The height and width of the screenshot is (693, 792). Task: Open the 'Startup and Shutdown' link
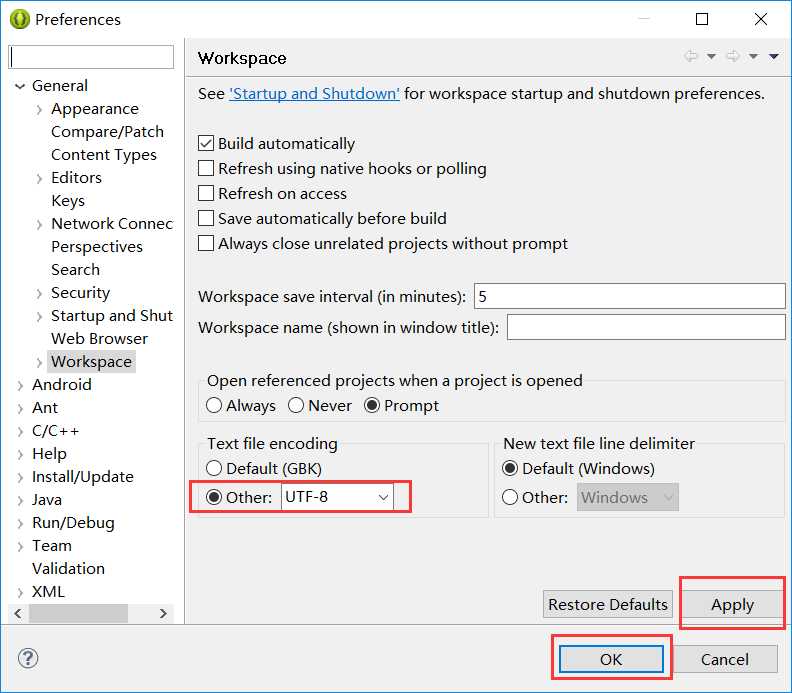(x=314, y=93)
